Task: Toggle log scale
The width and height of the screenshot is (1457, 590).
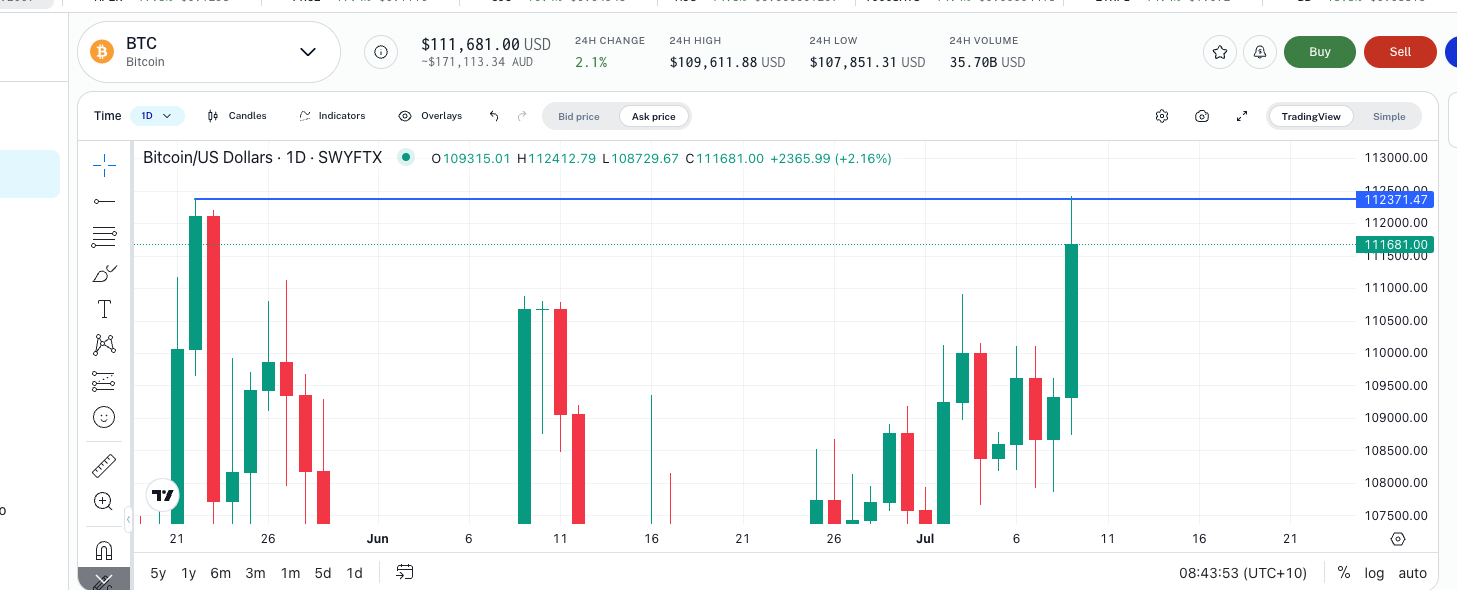Action: [x=1374, y=573]
